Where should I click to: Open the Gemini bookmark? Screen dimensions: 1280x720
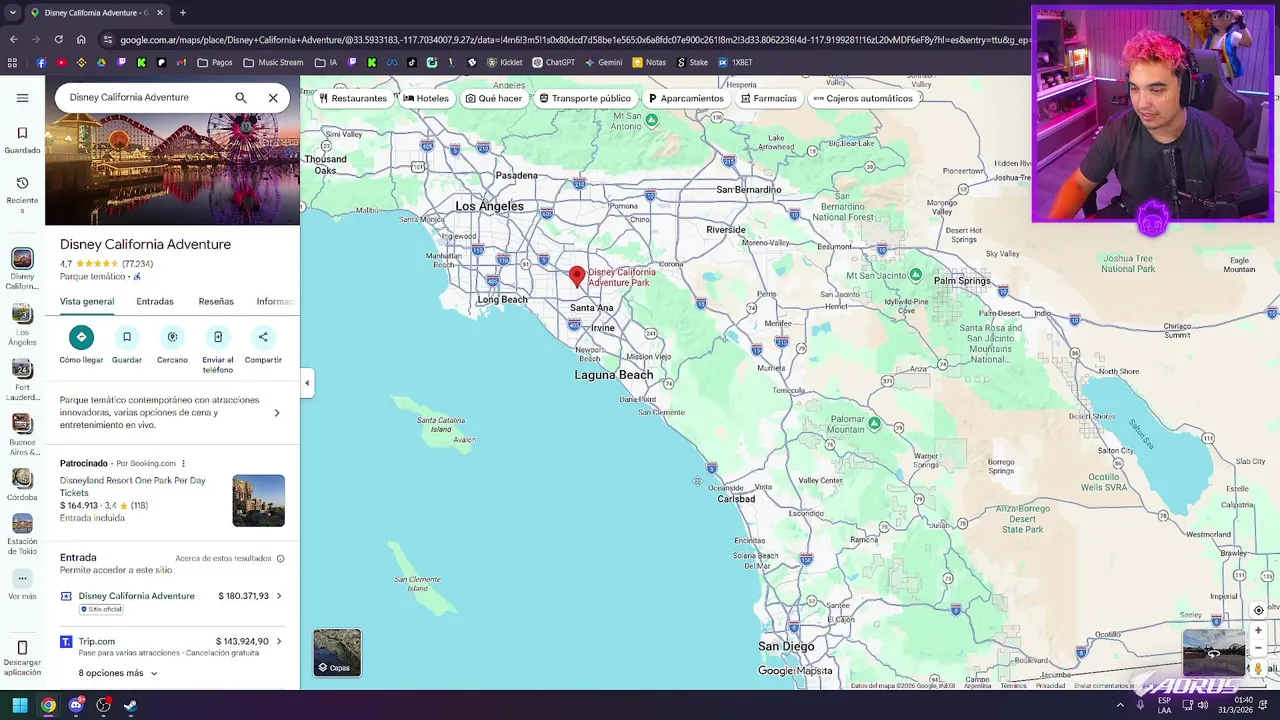603,62
